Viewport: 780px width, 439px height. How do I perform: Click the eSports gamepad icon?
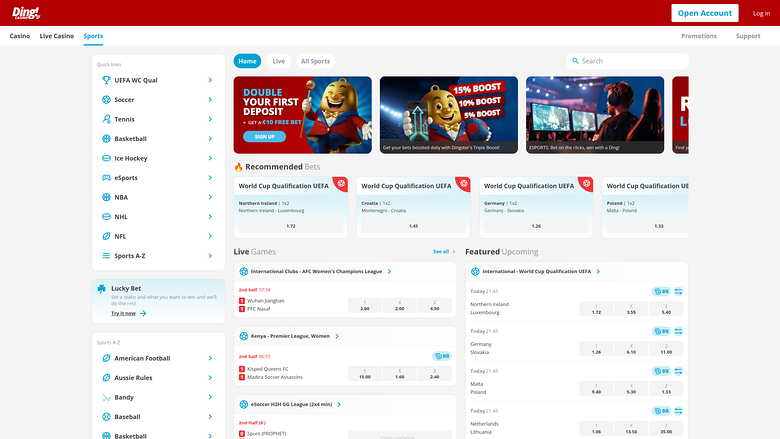coord(106,177)
